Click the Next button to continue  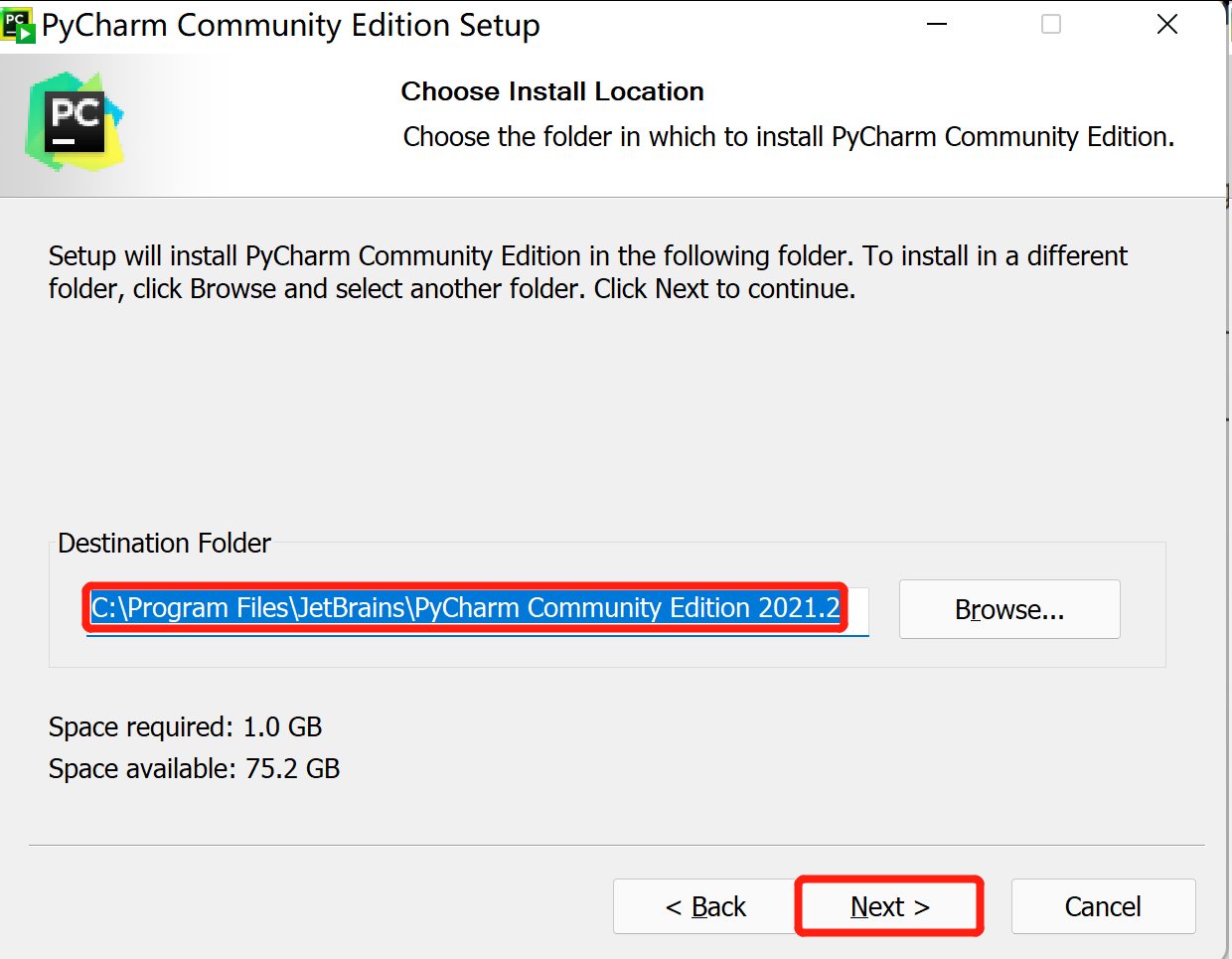coord(889,906)
